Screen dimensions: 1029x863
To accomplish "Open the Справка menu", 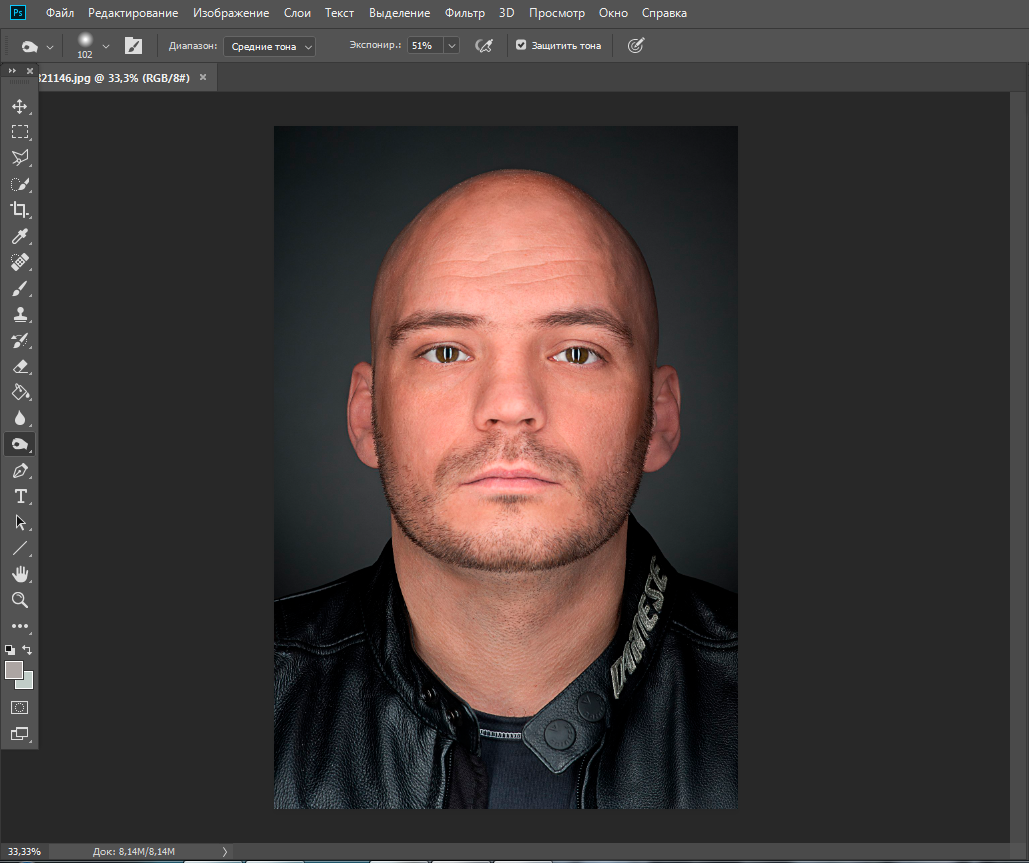I will (664, 13).
